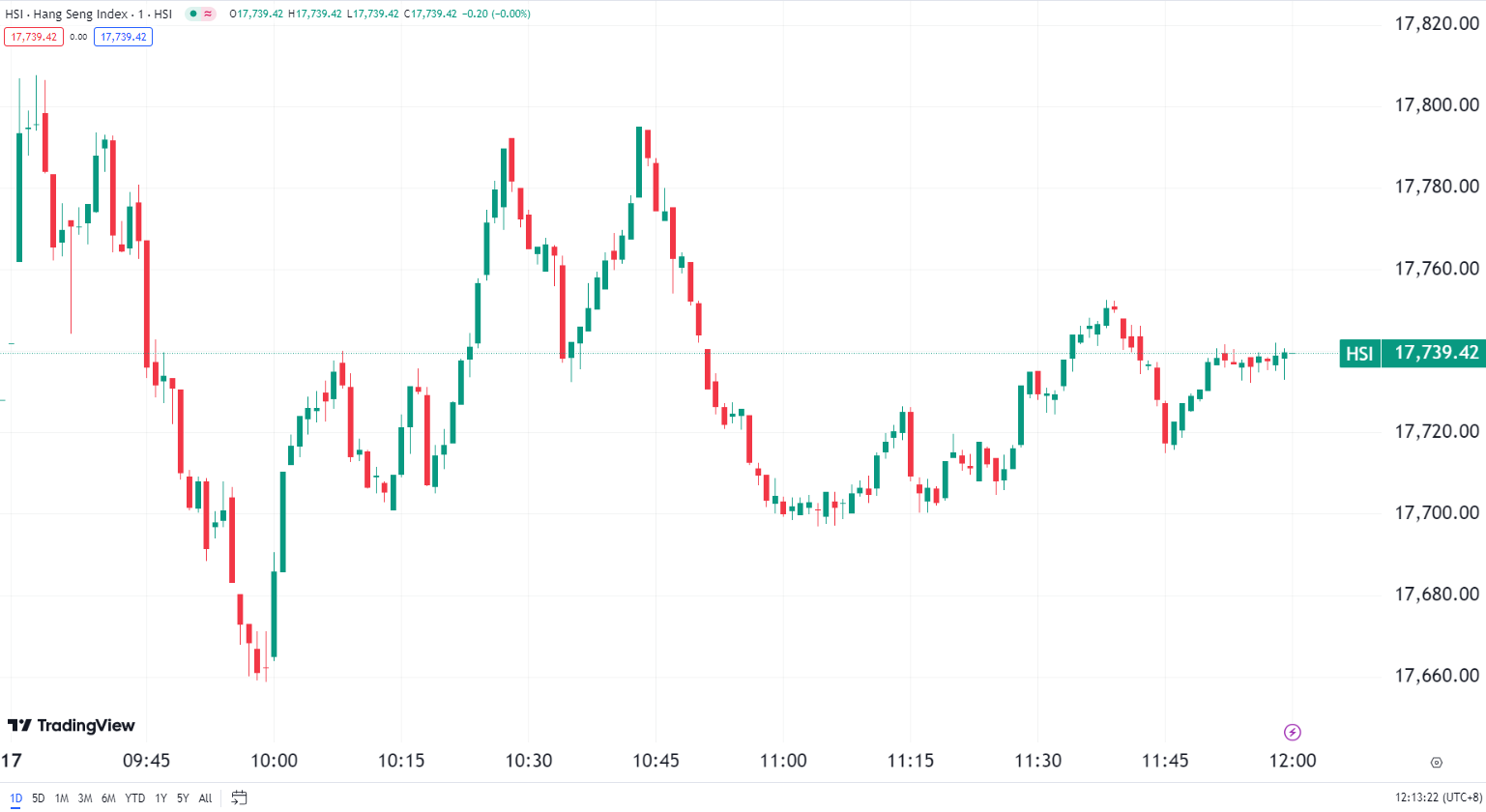Viewport: 1486px width, 812px height.
Task: Click the 11:30 time axis label
Action: (1038, 761)
